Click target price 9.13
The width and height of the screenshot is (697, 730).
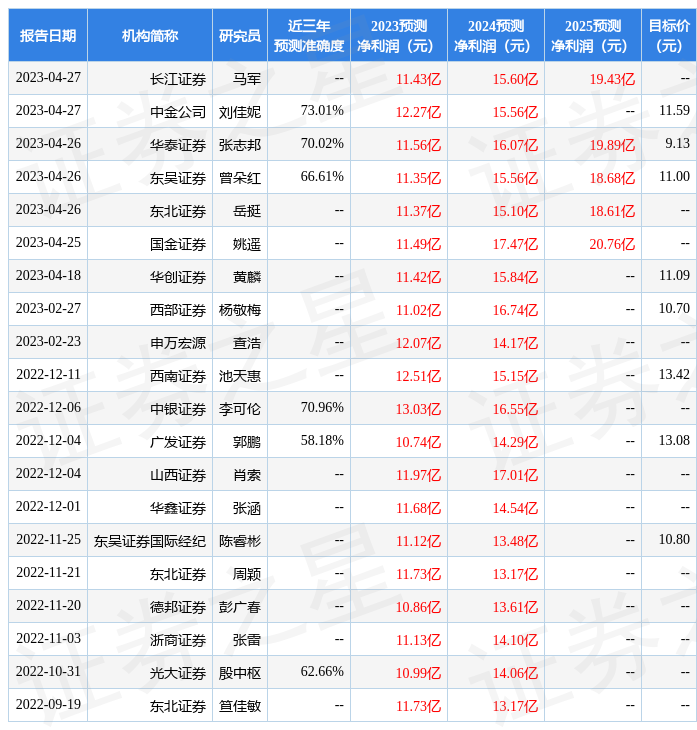[677, 143]
